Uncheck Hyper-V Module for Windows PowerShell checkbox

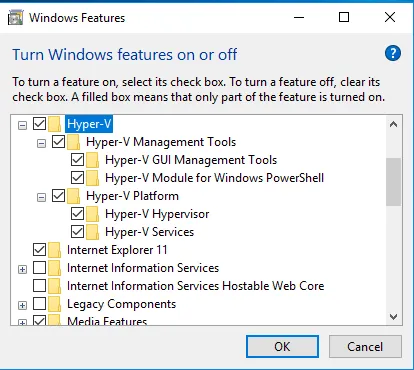click(x=77, y=178)
